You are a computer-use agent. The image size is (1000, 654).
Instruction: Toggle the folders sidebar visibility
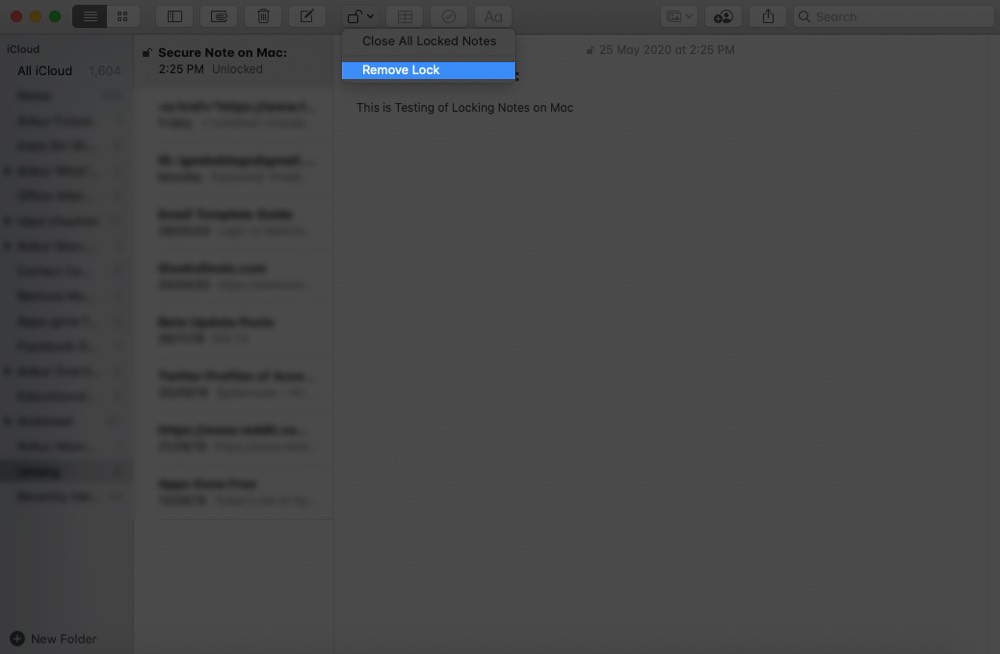coord(175,16)
